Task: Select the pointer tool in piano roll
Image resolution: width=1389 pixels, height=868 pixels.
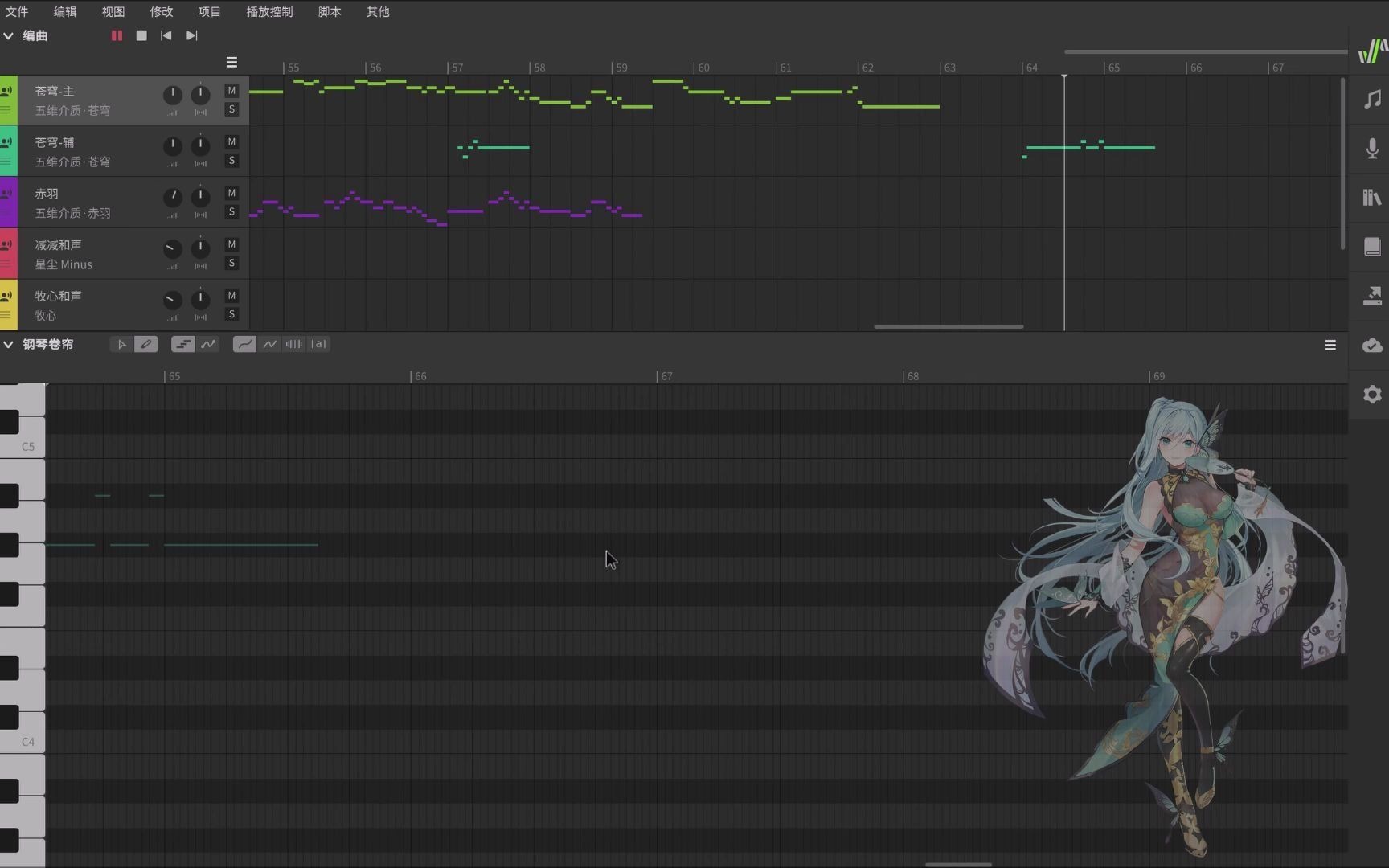Action: (121, 344)
